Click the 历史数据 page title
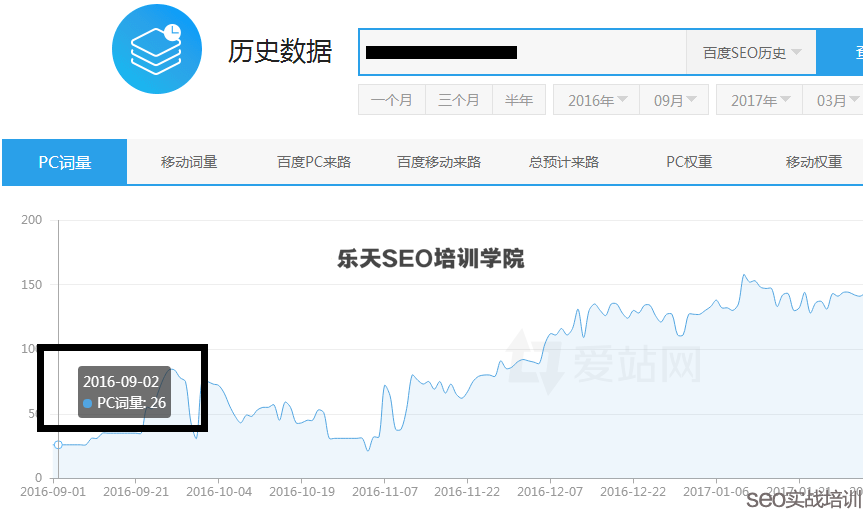This screenshot has height=513, width=863. (x=280, y=51)
